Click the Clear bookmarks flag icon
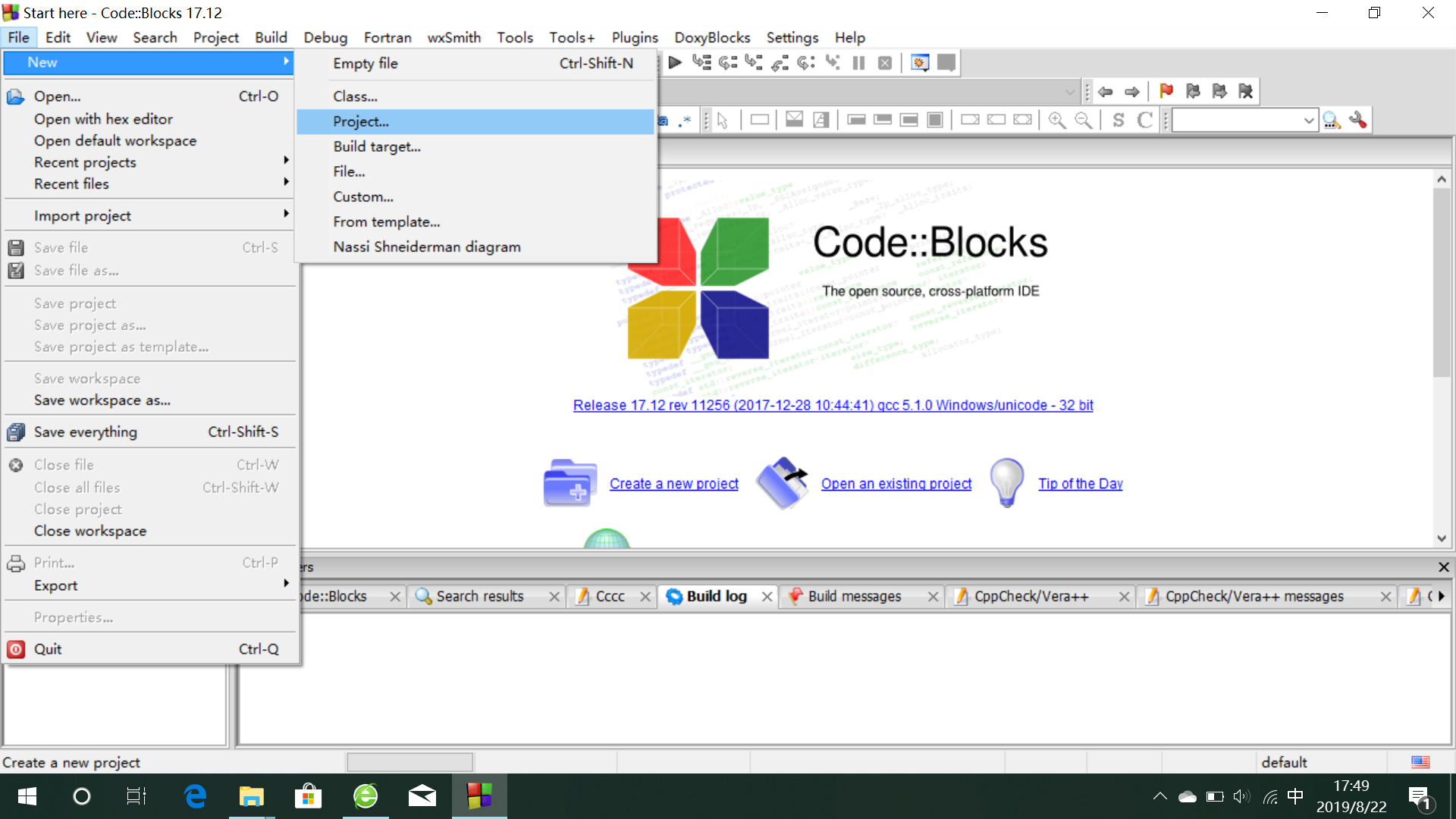This screenshot has height=819, width=1456. [1246, 92]
